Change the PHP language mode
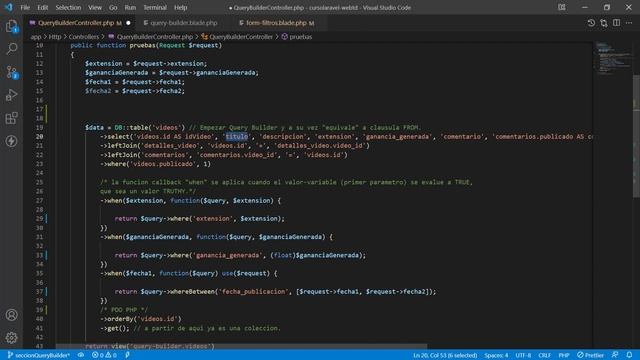This screenshot has width=640, height=360. tap(564, 355)
